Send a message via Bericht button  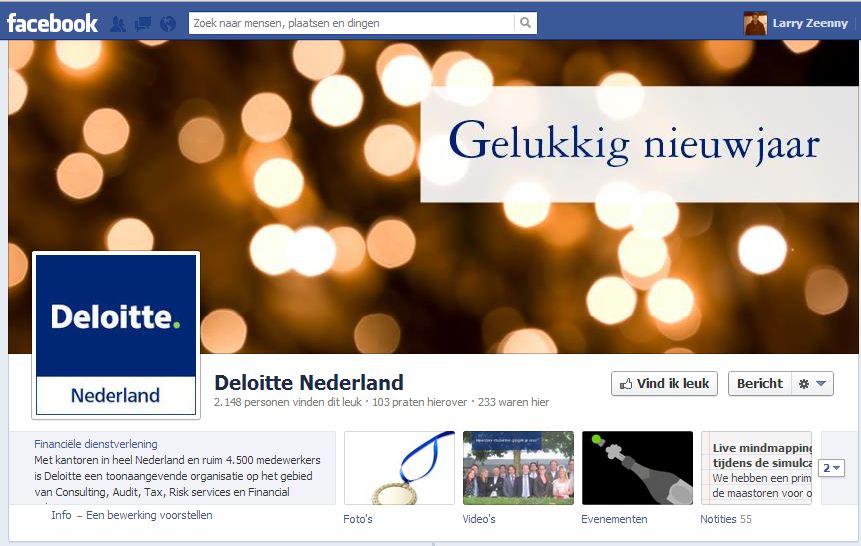(x=760, y=383)
